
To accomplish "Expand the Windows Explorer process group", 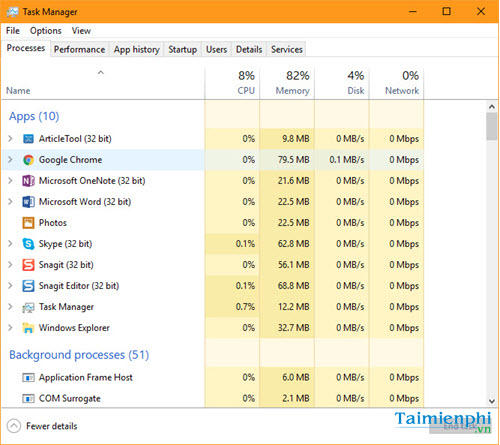I will click(x=10, y=328).
